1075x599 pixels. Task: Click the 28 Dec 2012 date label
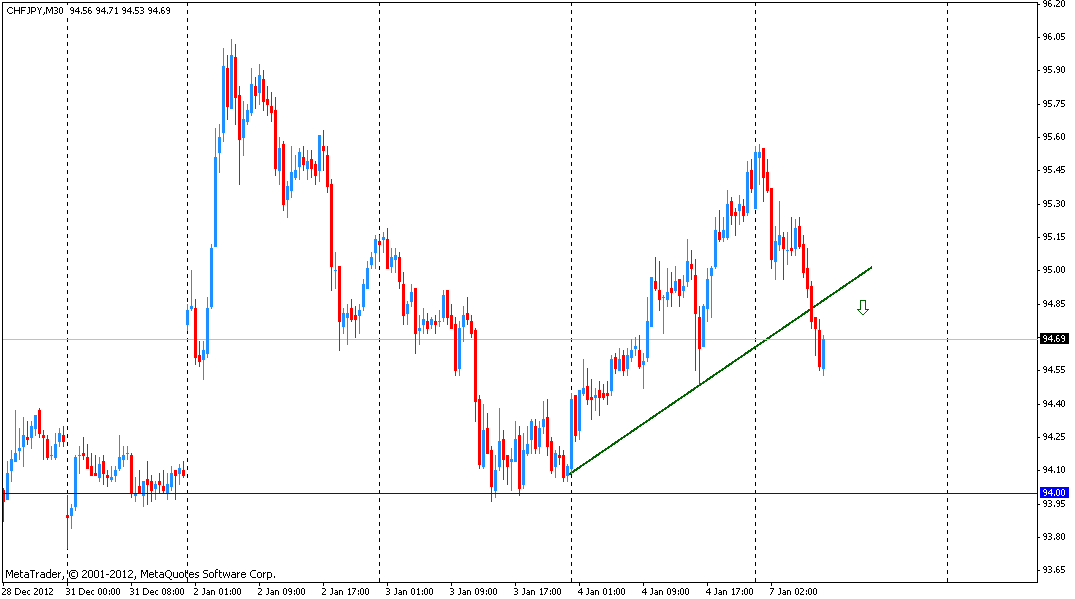(27, 591)
